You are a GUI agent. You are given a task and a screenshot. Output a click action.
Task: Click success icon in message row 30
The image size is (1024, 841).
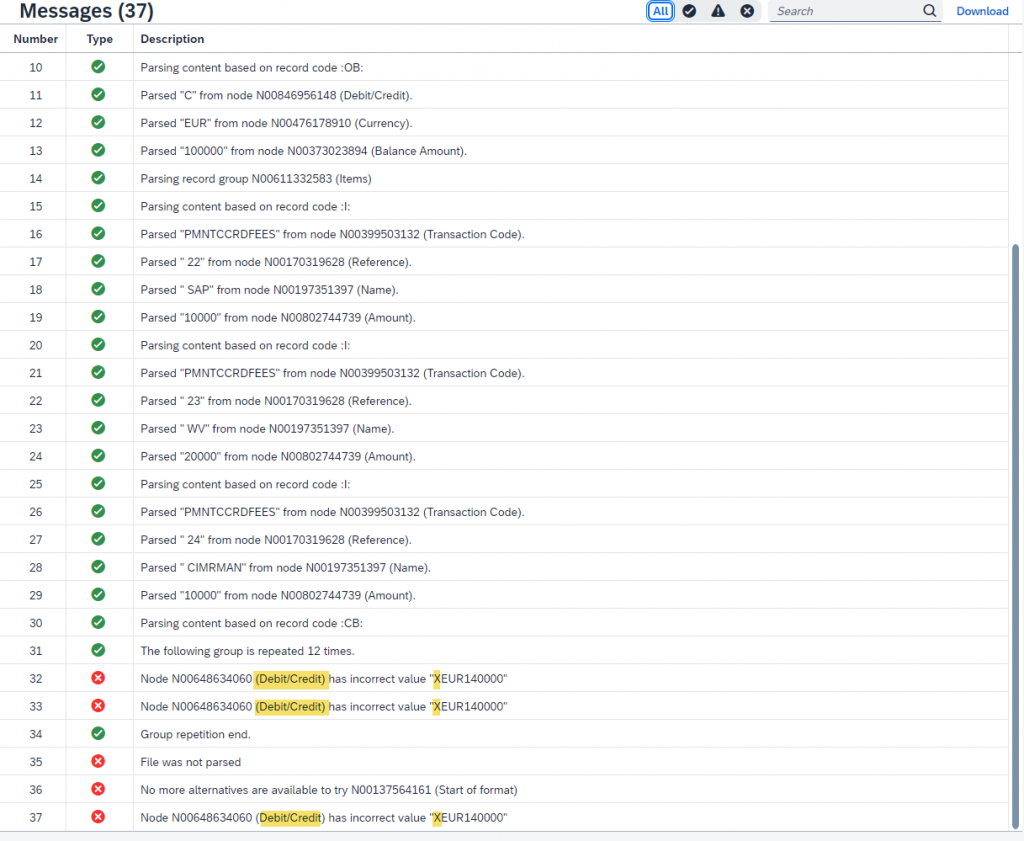click(x=98, y=622)
